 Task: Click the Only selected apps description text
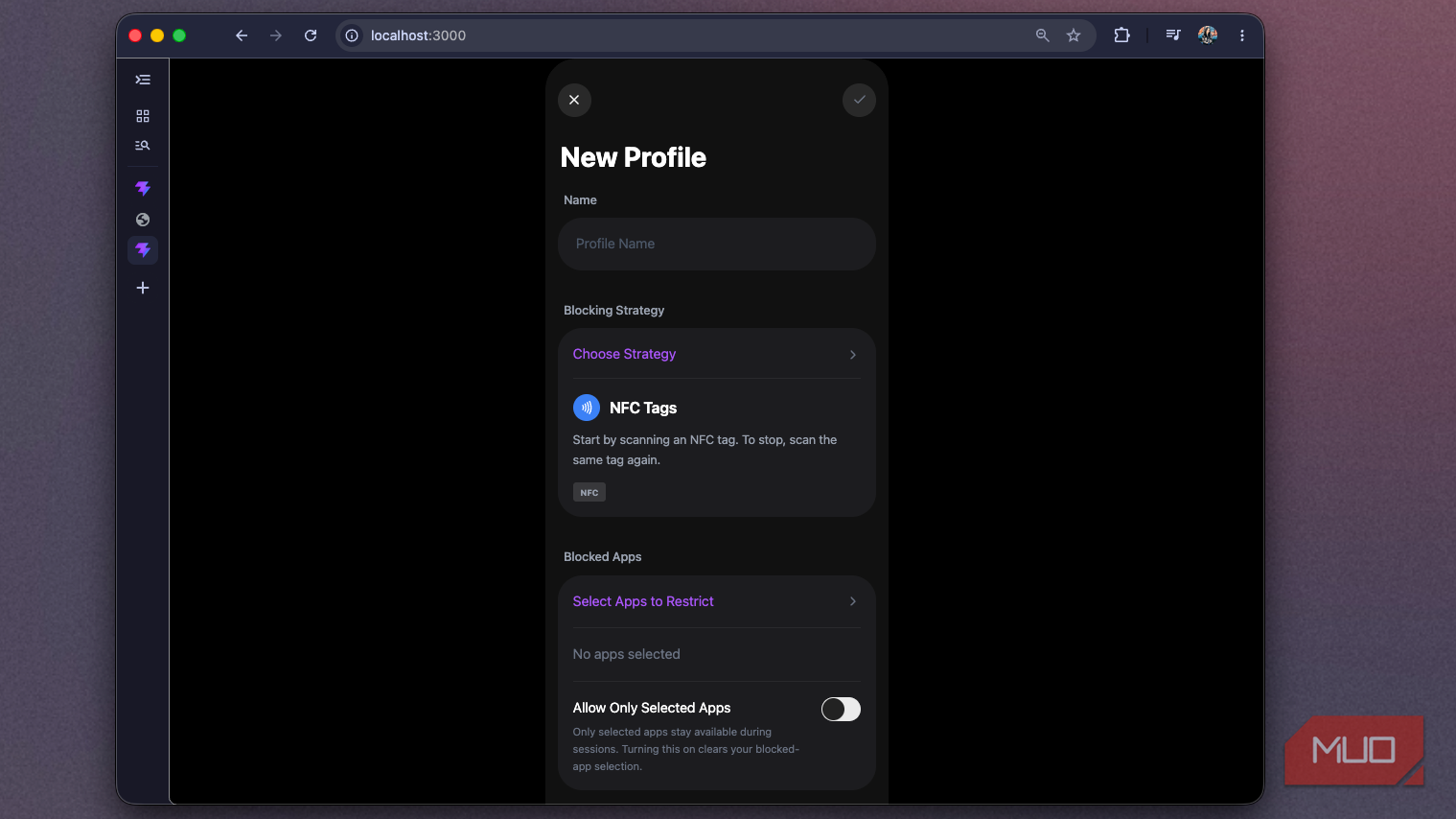[x=685, y=749]
